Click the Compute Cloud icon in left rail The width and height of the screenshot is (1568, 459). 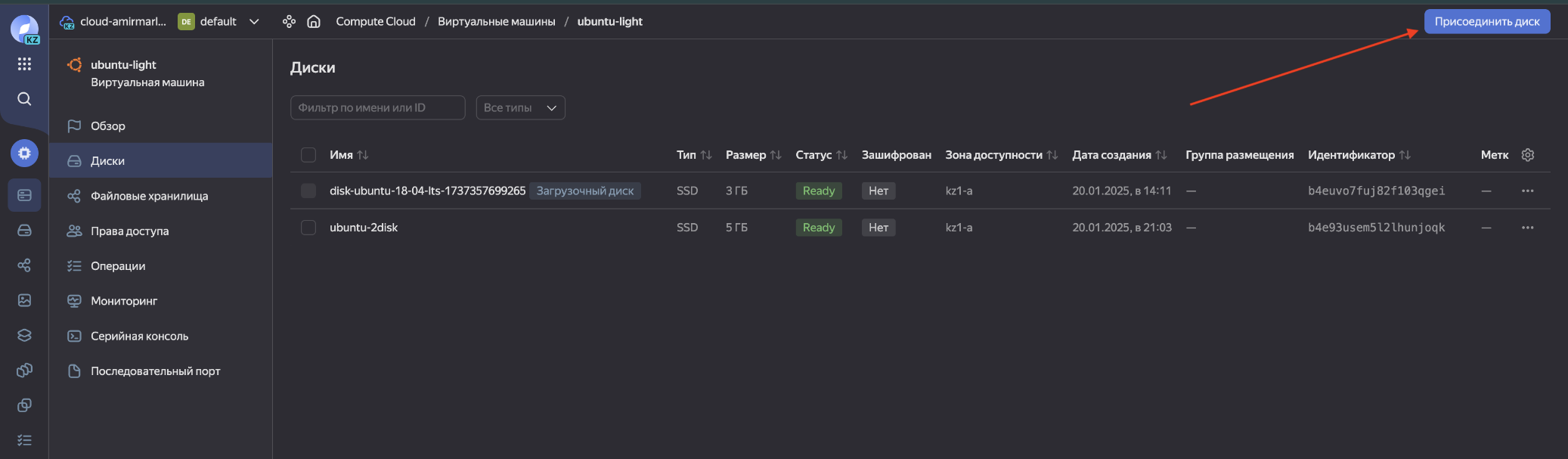pyautogui.click(x=24, y=154)
